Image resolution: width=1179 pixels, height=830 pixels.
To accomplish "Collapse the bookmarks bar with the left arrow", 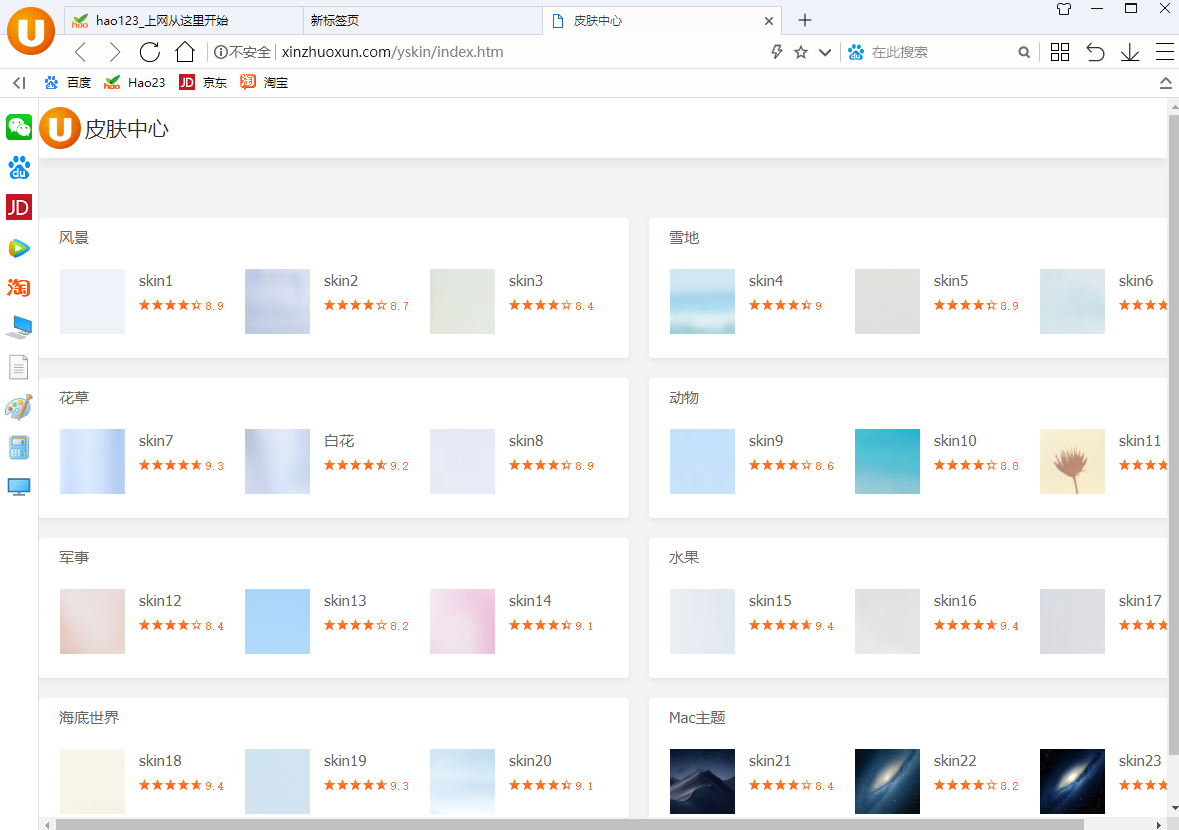I will pos(18,83).
